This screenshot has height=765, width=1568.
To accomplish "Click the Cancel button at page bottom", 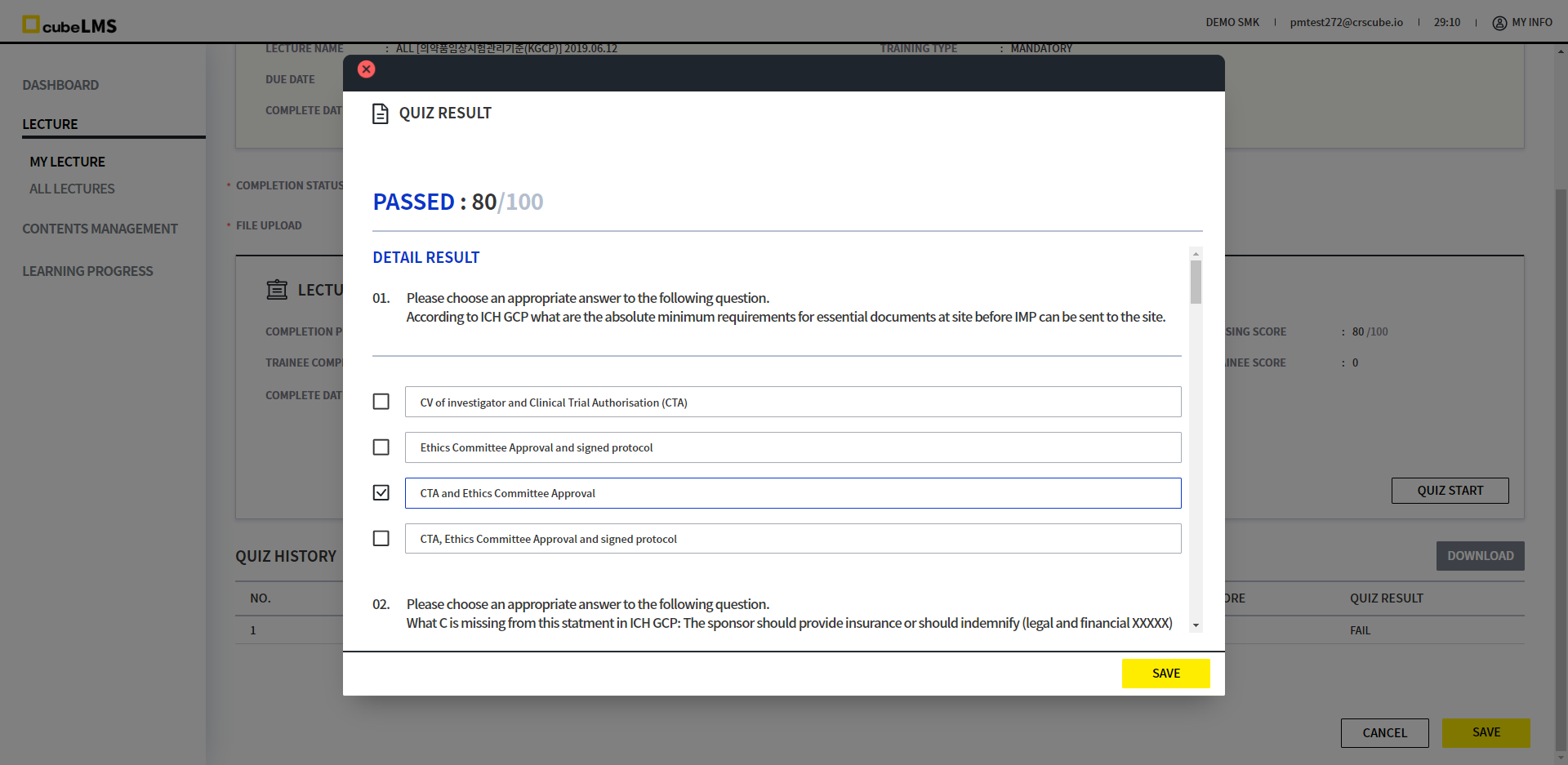I will coord(1384,732).
